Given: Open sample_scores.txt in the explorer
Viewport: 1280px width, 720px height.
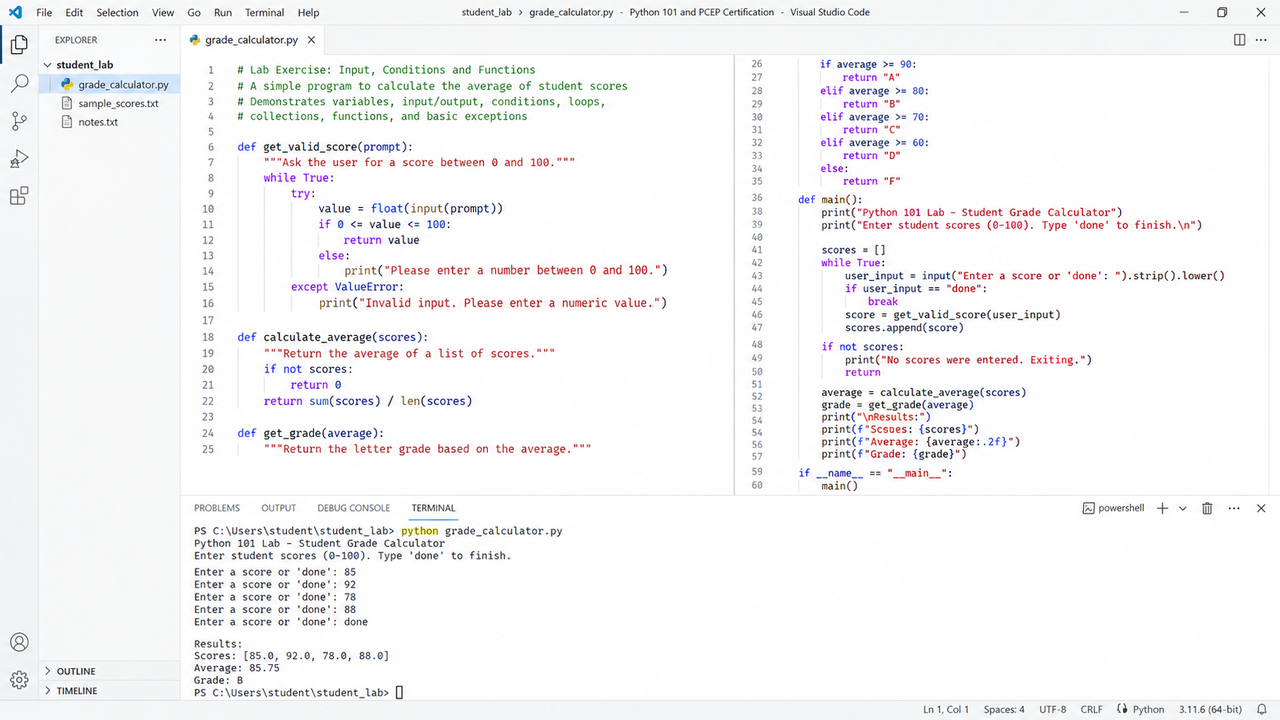Looking at the screenshot, I should (110, 103).
